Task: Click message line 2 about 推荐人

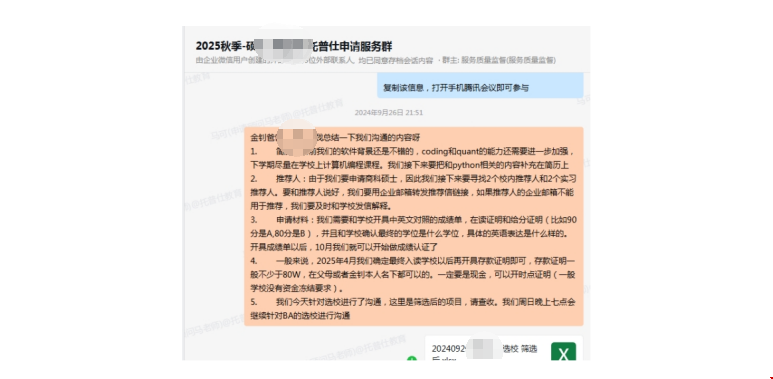Action: click(414, 192)
